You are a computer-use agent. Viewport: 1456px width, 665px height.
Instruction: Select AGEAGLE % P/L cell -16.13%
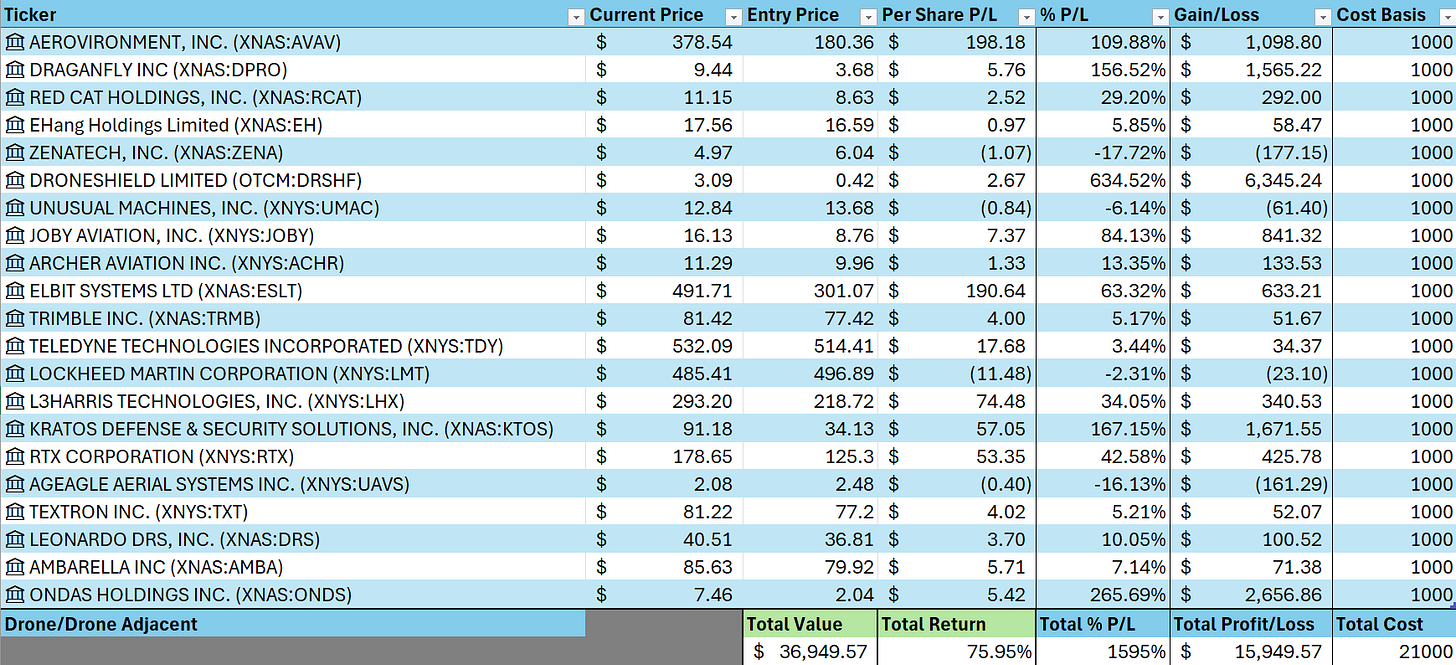(x=1104, y=484)
